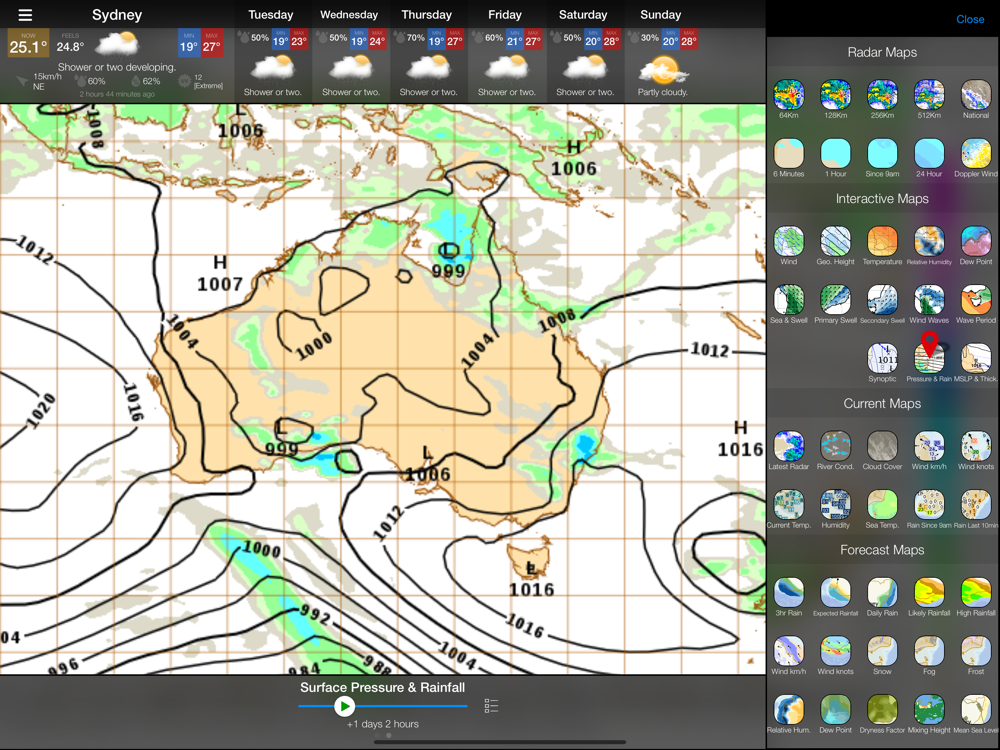Select the Pressure & Rain map
This screenshot has height=750, width=1000.
929,358
